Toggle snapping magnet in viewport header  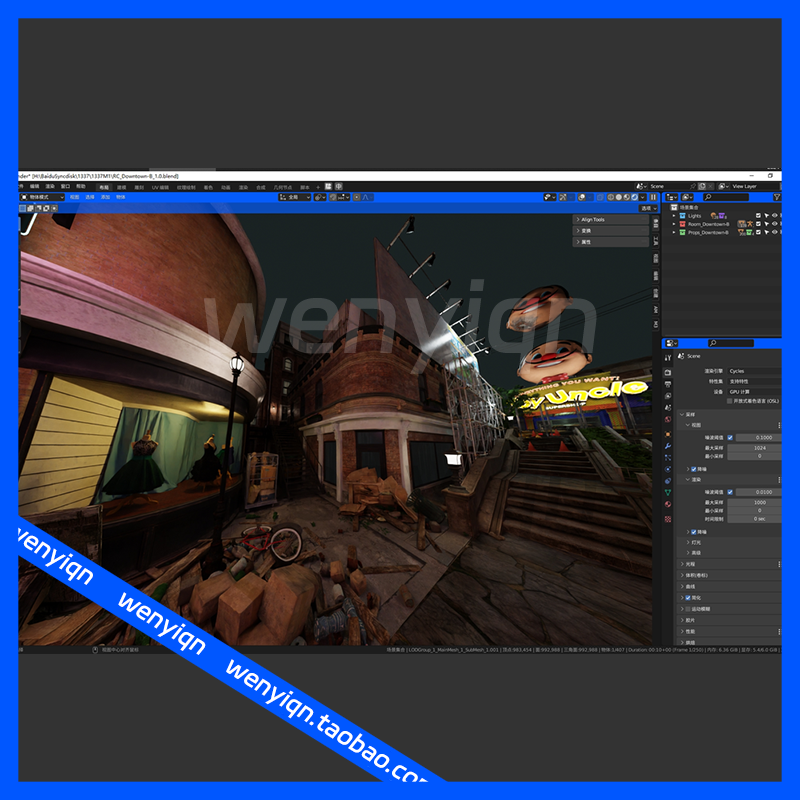pos(333,197)
